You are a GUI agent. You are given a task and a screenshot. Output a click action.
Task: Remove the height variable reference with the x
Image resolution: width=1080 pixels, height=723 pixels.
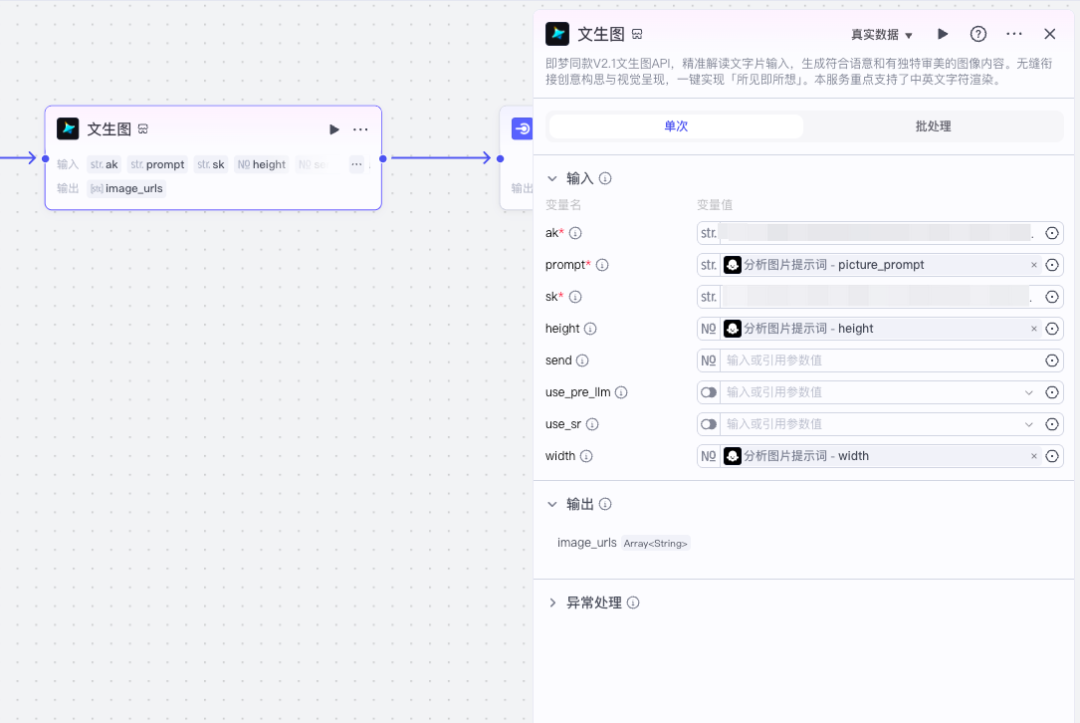1034,328
